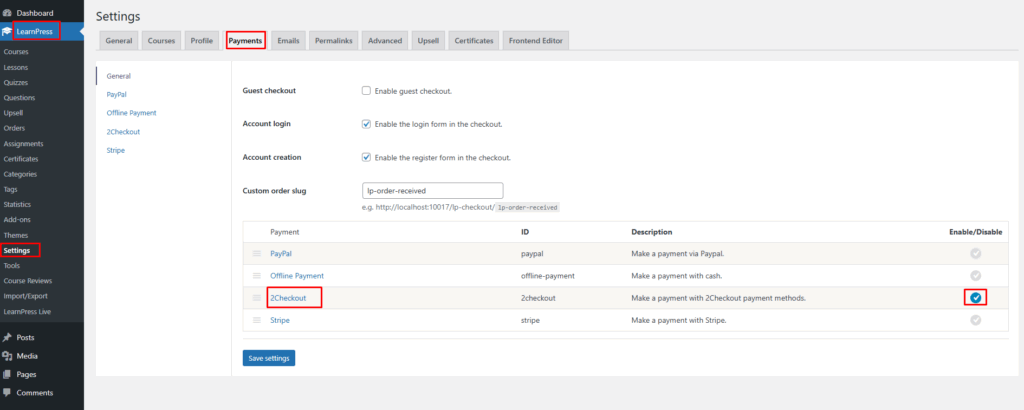This screenshot has height=410, width=1024.
Task: Open the Certificates settings tab
Action: 473,40
